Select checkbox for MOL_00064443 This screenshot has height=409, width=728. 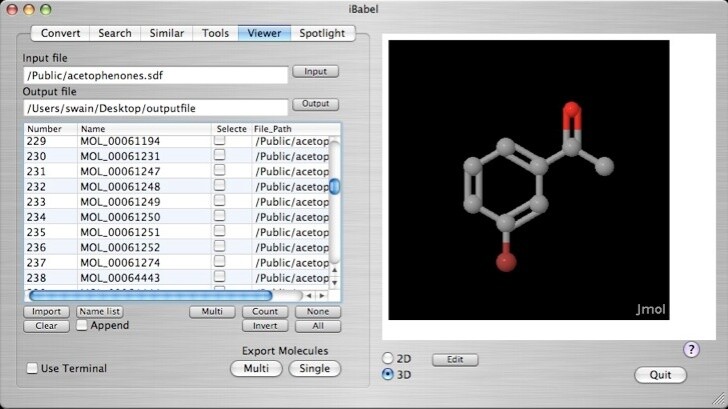220,277
